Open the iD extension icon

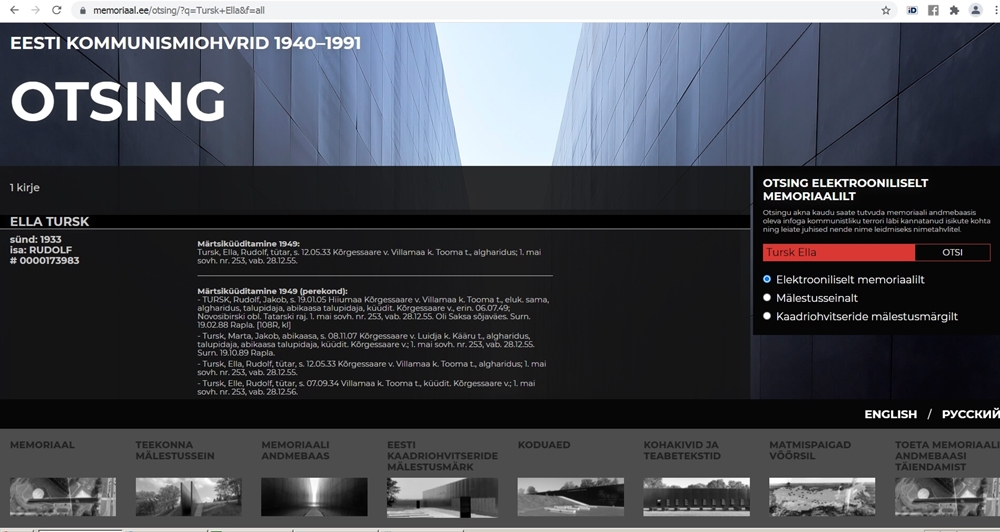pyautogui.click(x=912, y=10)
